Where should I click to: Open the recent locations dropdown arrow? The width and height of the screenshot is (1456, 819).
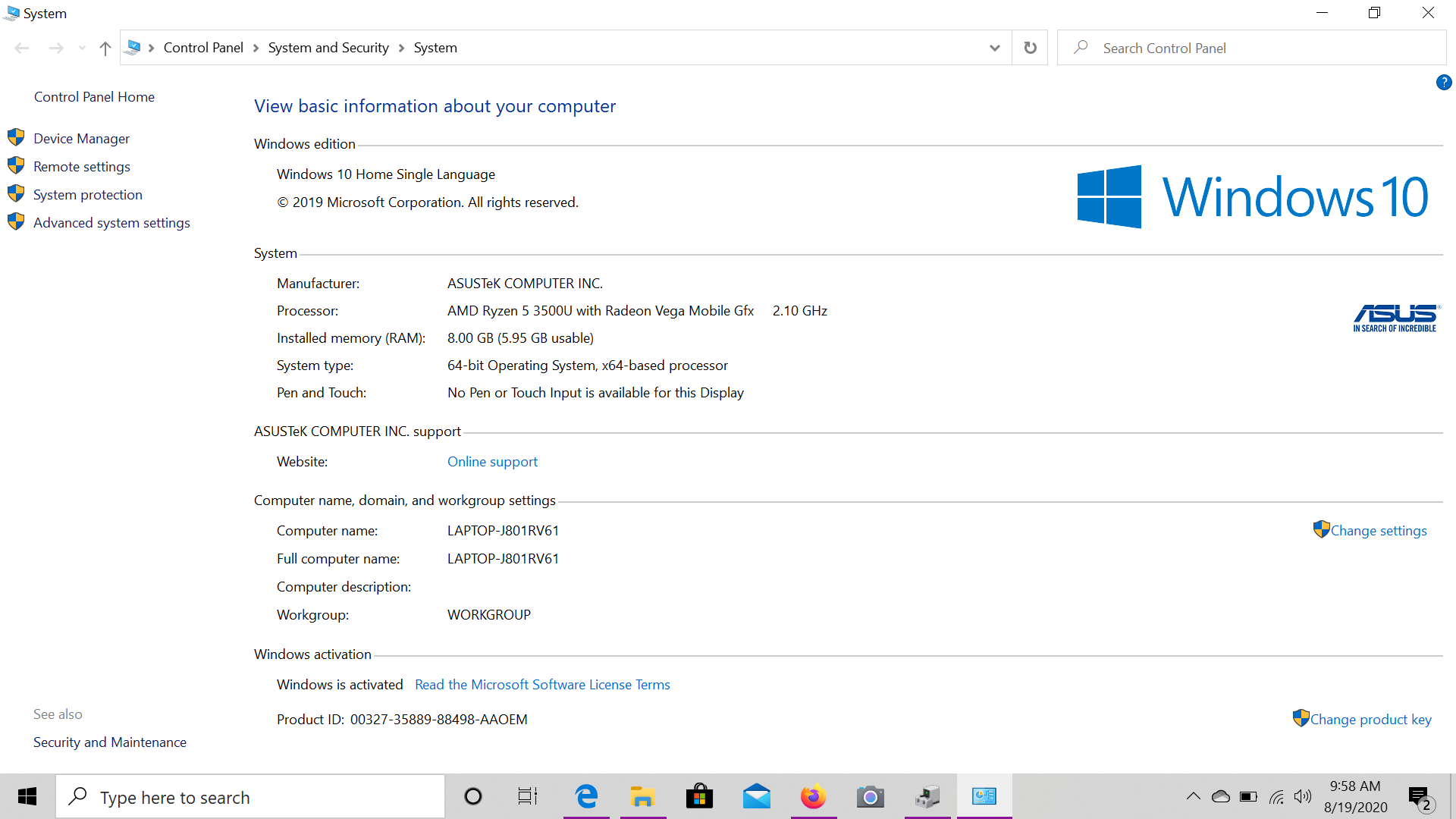[x=82, y=48]
